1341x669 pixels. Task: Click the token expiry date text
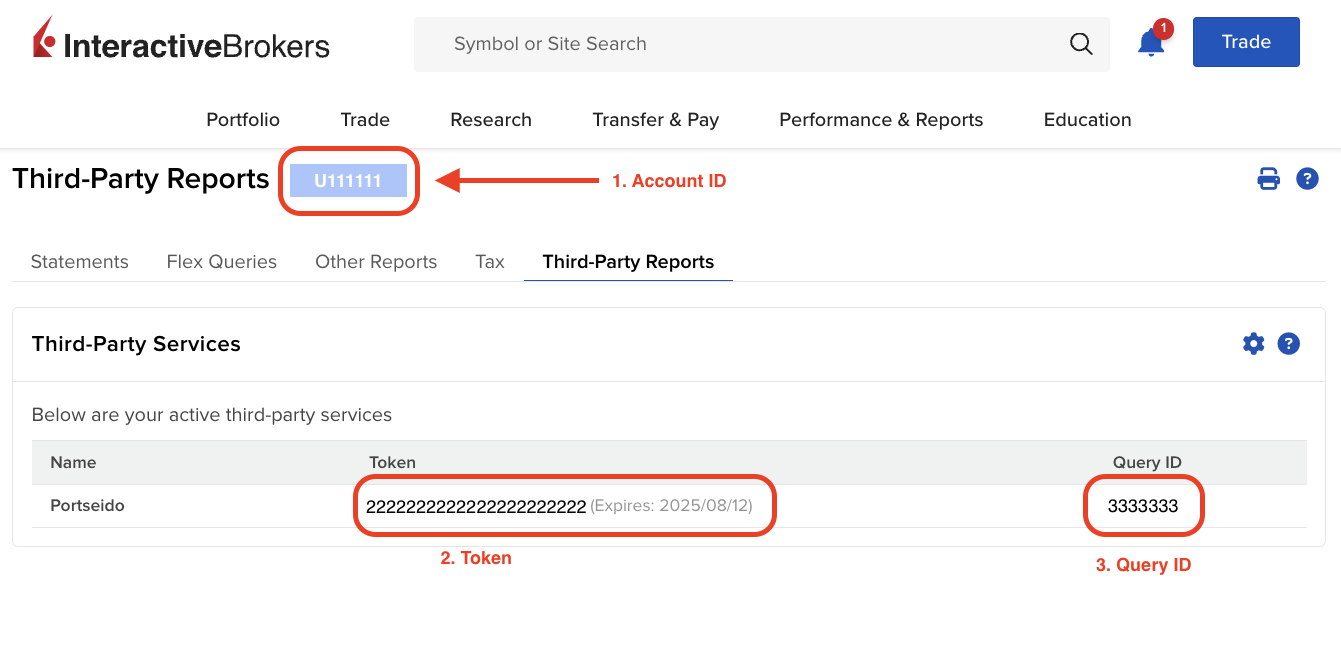click(672, 506)
